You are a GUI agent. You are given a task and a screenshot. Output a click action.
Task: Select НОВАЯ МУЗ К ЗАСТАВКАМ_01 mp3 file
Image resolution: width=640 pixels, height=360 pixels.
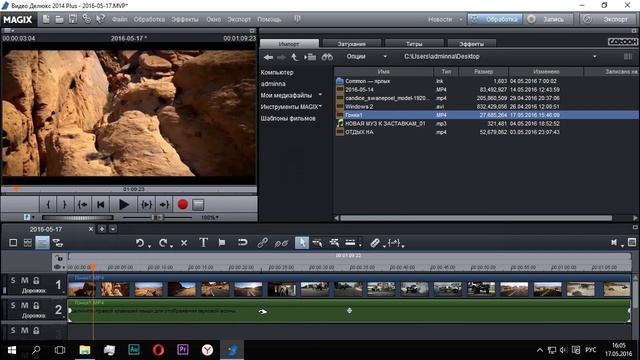click(x=486, y=123)
